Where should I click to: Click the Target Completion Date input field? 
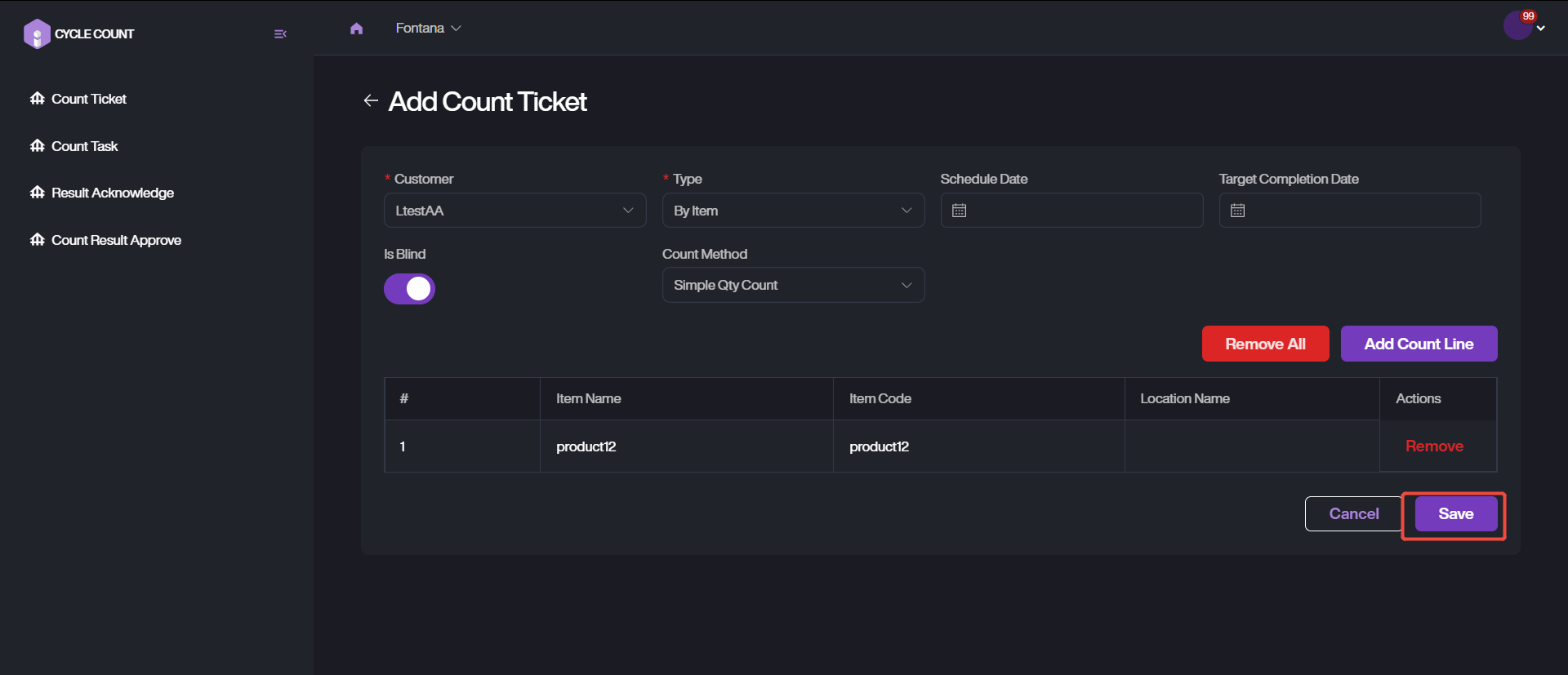pyautogui.click(x=1360, y=211)
